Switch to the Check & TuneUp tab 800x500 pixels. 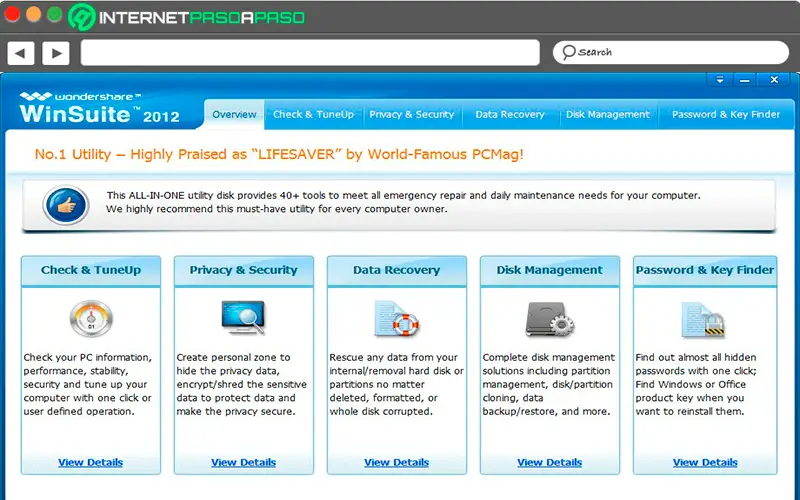[313, 114]
